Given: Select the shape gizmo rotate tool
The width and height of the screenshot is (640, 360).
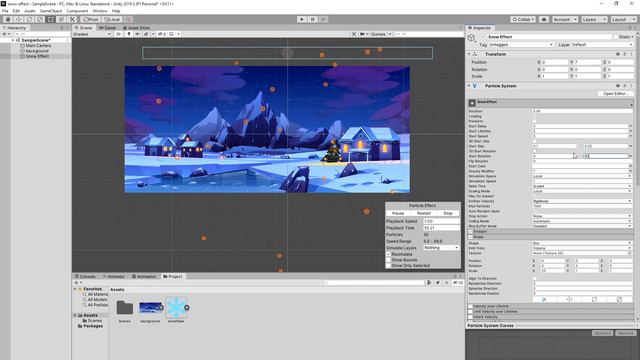Looking at the screenshot, I should (x=594, y=300).
